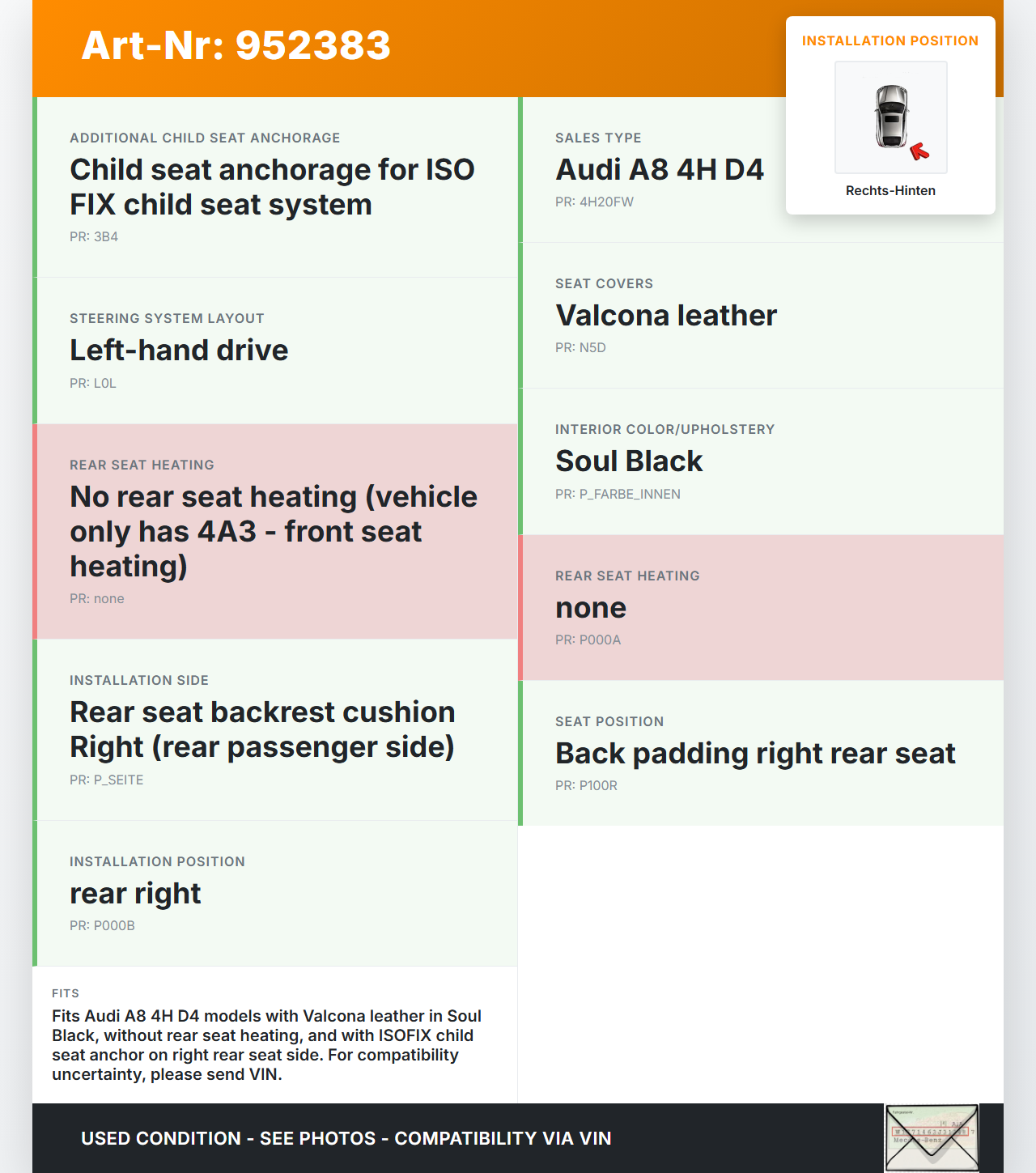Viewport: 1036px width, 1173px height.
Task: Click the Left-hand drive specification
Action: (179, 351)
